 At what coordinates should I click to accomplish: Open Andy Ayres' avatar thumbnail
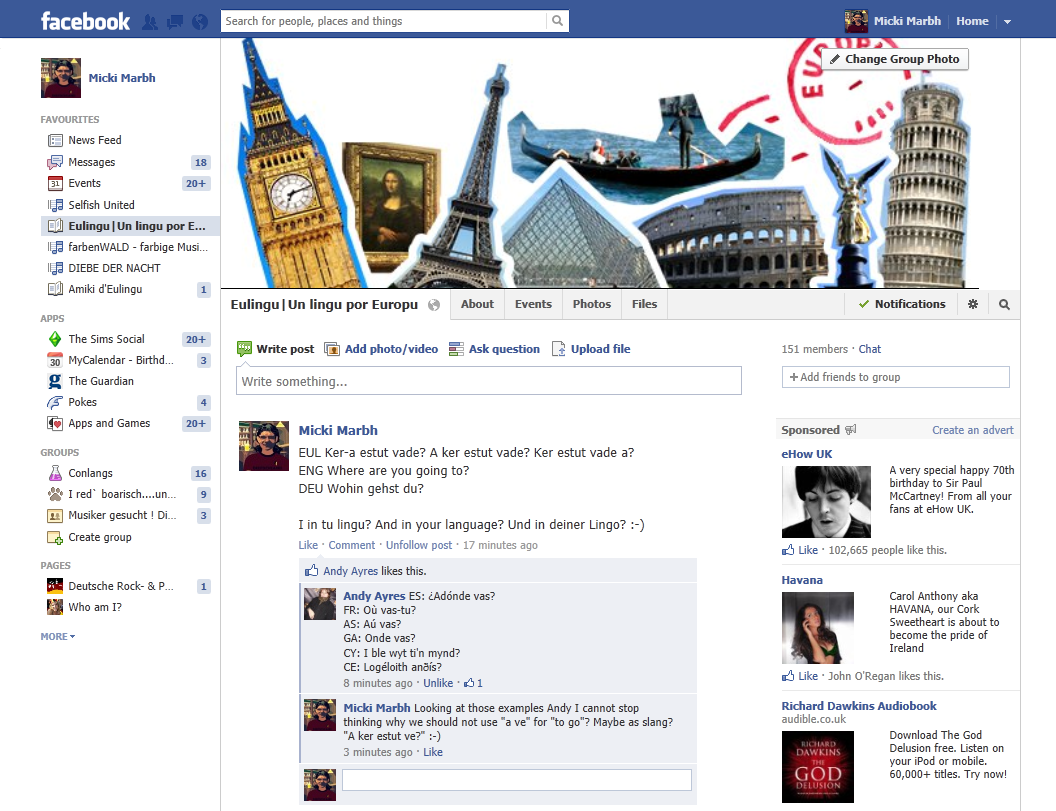point(320,604)
